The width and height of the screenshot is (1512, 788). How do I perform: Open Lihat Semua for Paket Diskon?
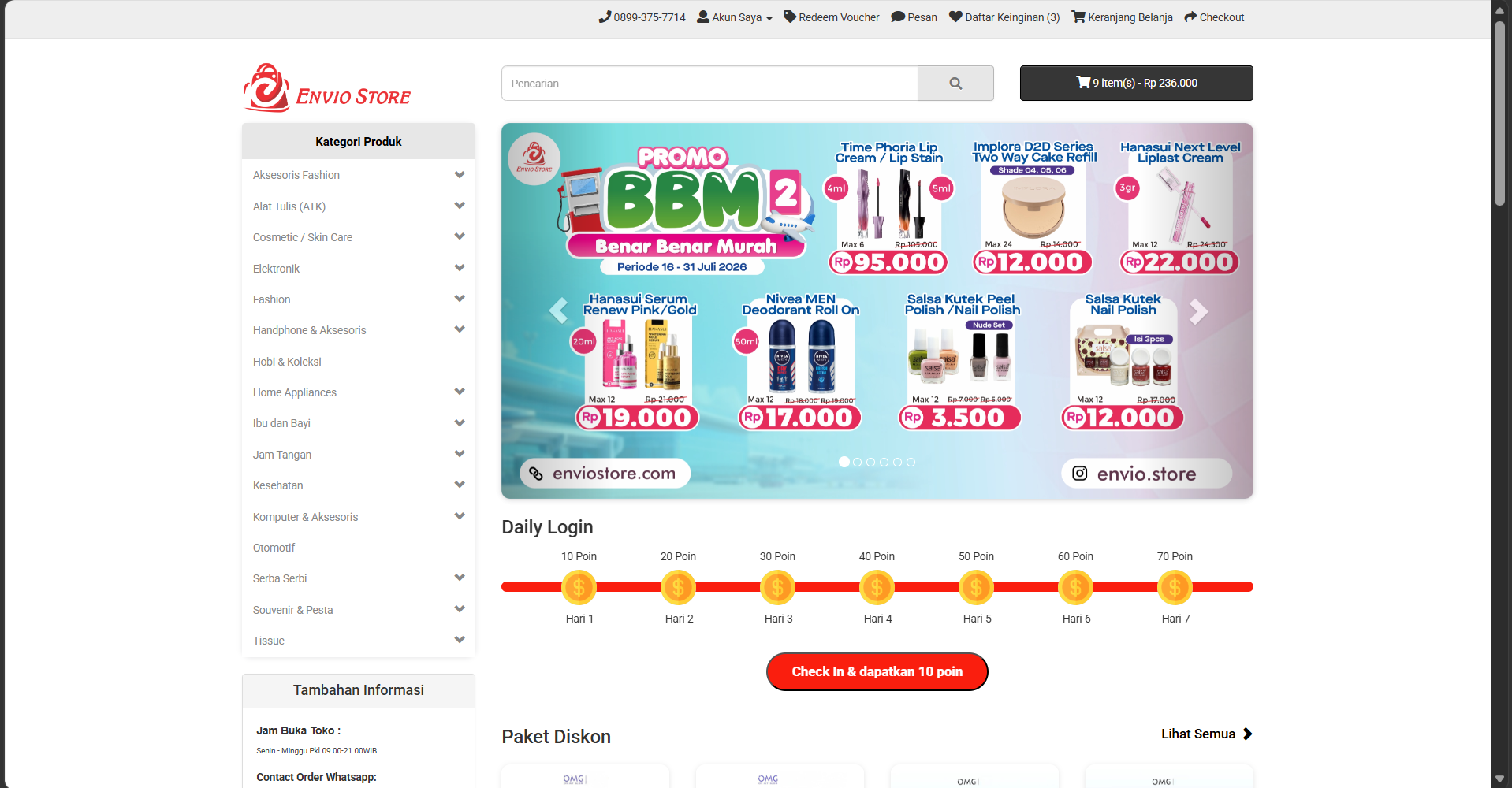tap(1206, 734)
